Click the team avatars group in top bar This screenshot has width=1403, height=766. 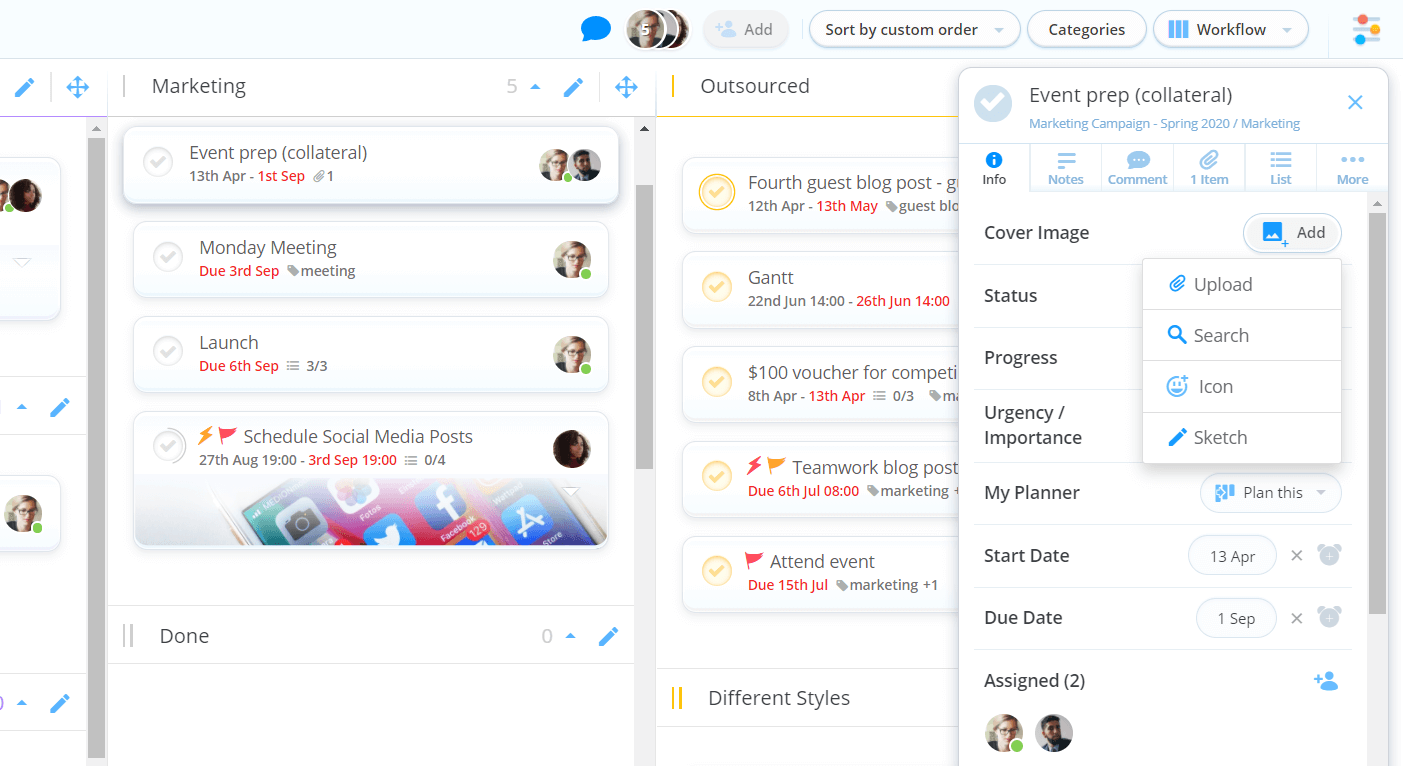click(657, 29)
